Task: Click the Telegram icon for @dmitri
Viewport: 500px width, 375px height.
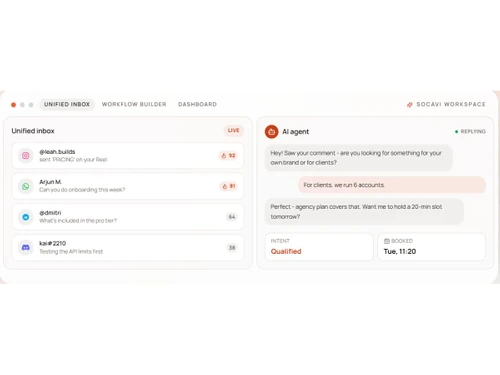Action: pyautogui.click(x=26, y=217)
